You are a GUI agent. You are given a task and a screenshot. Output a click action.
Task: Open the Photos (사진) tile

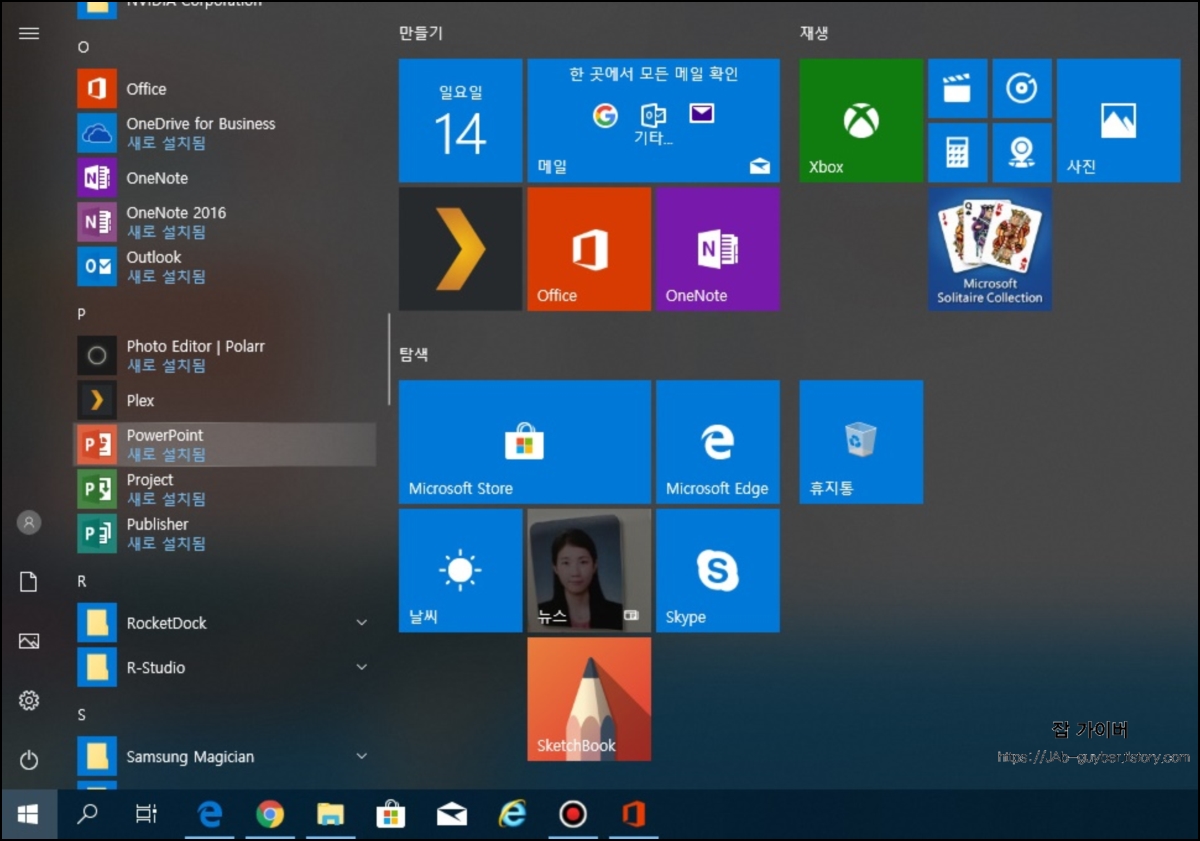pyautogui.click(x=1118, y=120)
